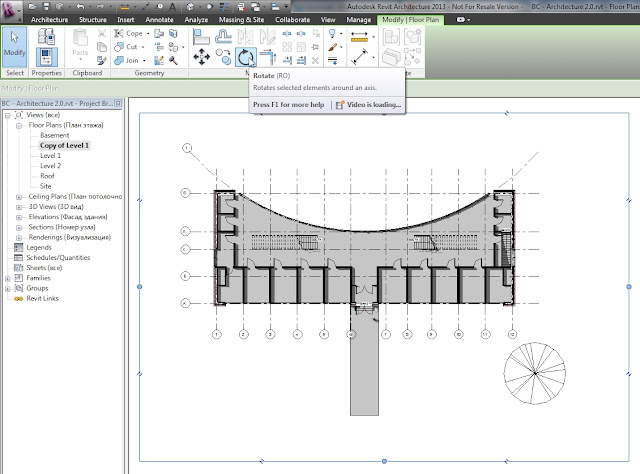Click Copy to Clipboard icon
Viewport: 640px width, 474px height.
click(102, 47)
